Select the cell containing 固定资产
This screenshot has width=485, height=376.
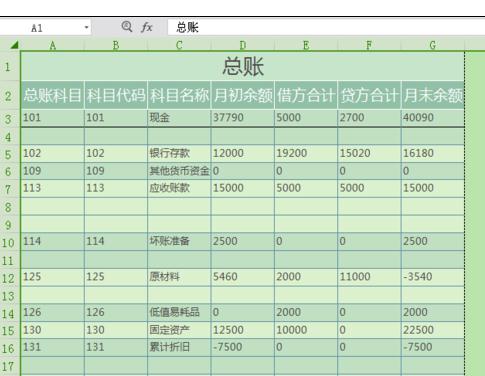click(179, 330)
